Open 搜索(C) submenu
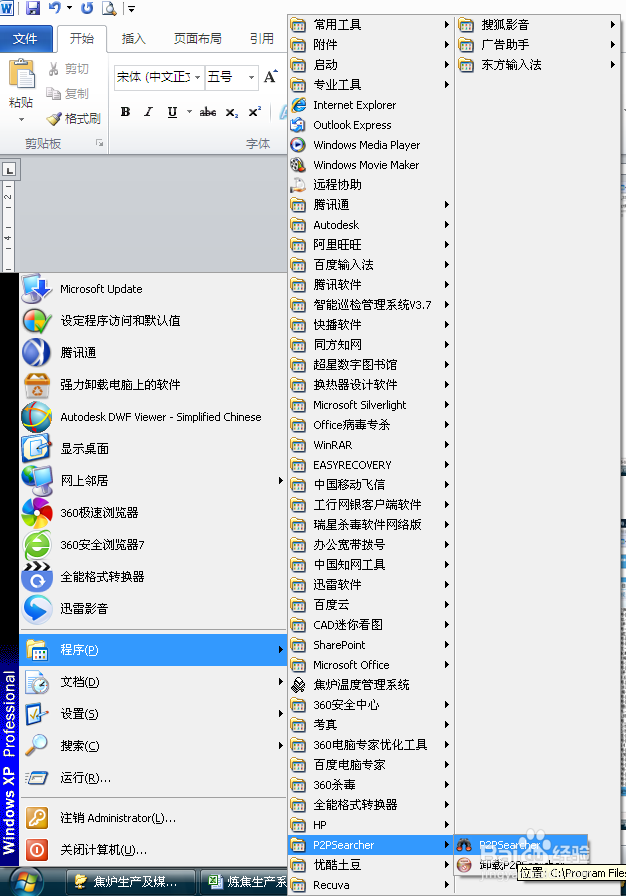Image resolution: width=626 pixels, height=896 pixels. (153, 746)
